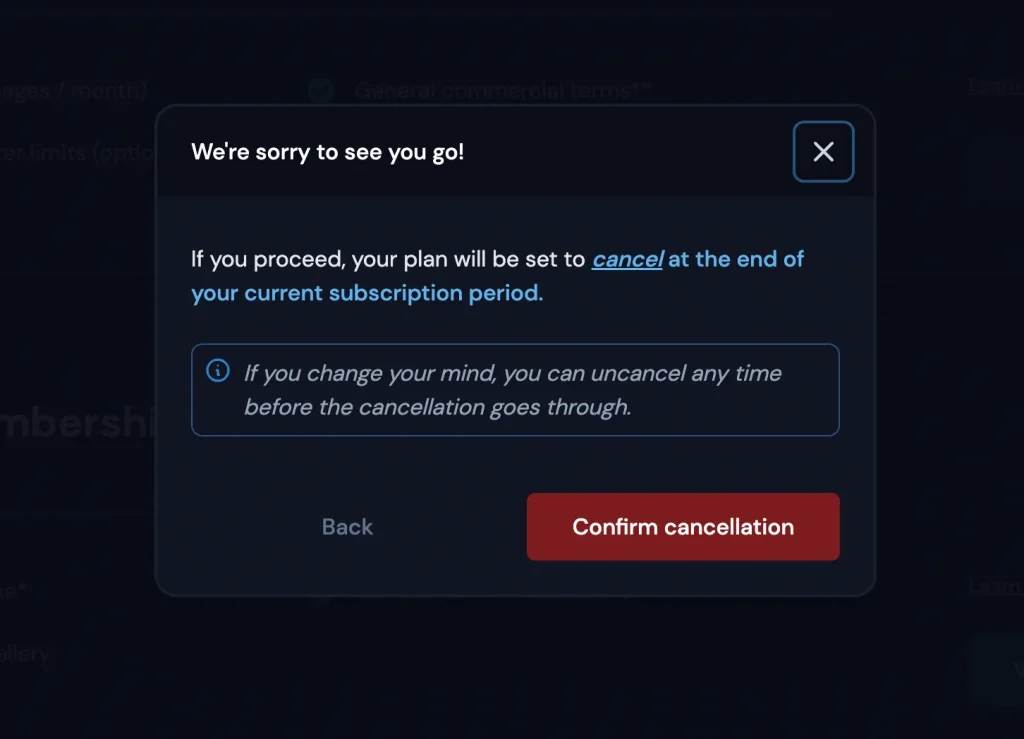Screen dimensions: 1024x739
Task: Click the dimmed Learn link beside Back row
Action: point(995,586)
